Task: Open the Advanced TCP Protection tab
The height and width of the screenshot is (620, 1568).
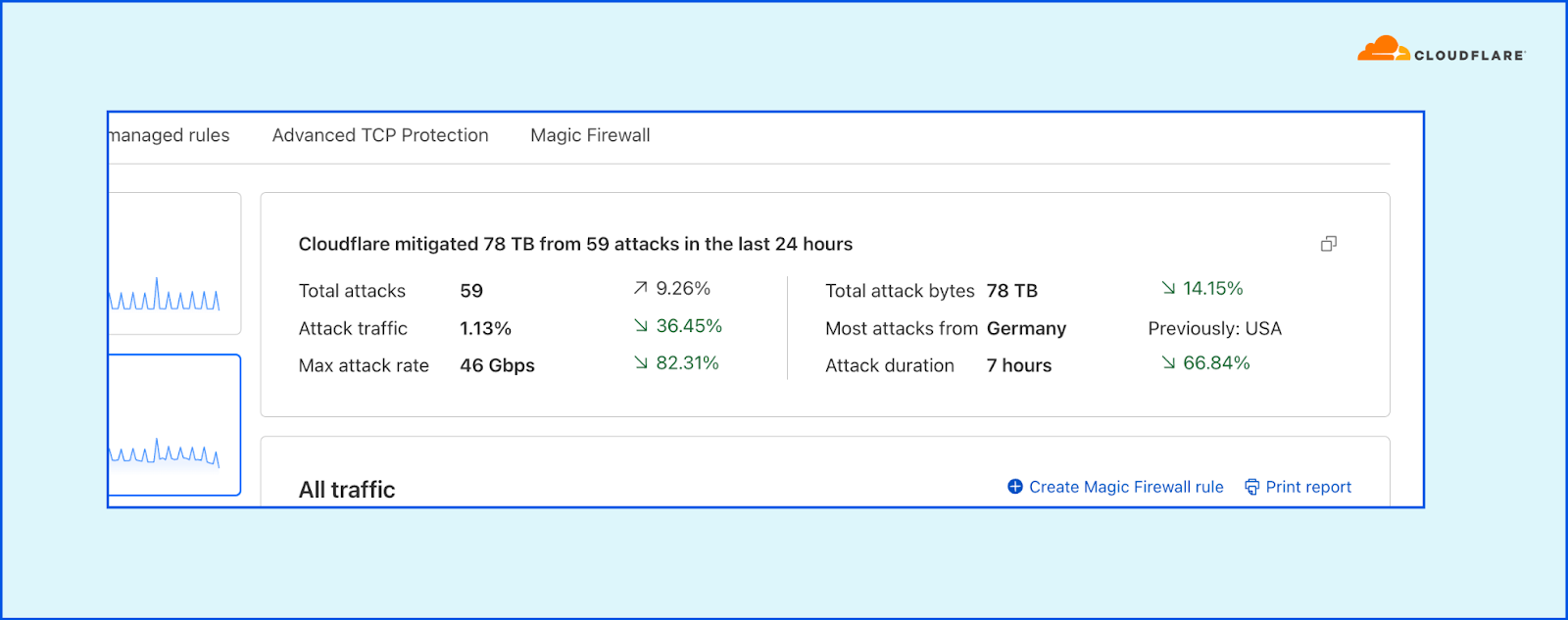Action: pyautogui.click(x=380, y=135)
